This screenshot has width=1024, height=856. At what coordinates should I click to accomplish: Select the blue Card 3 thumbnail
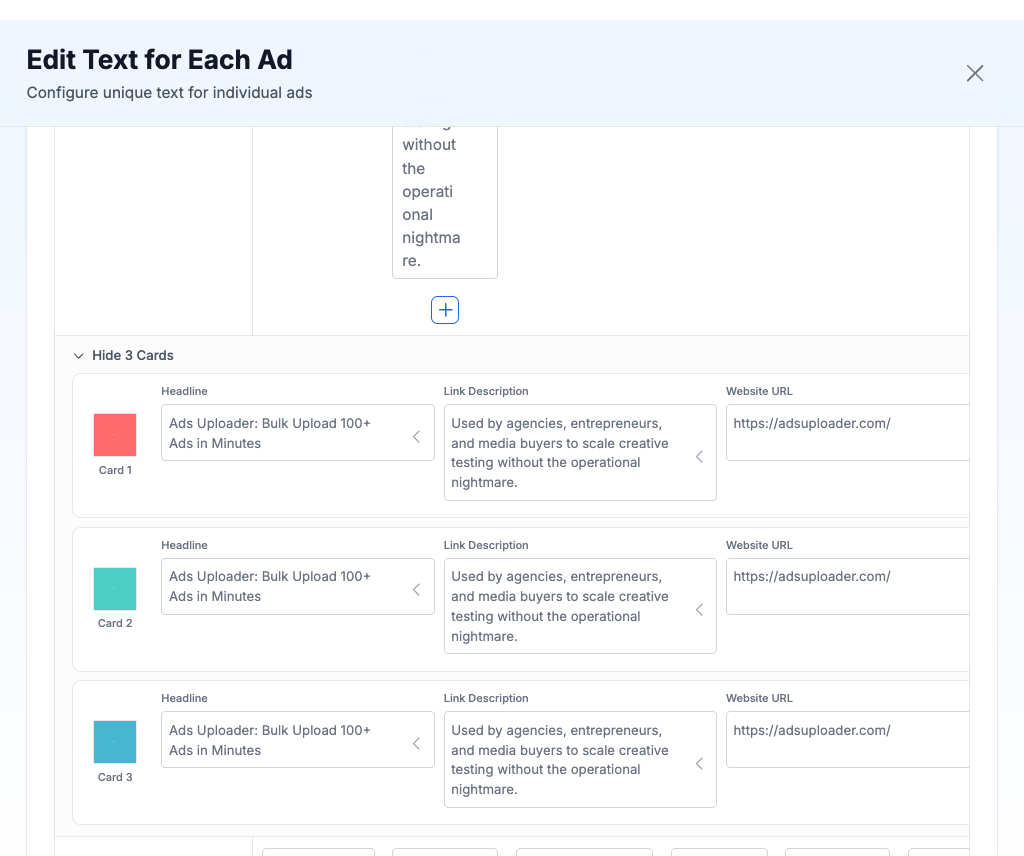pos(115,742)
